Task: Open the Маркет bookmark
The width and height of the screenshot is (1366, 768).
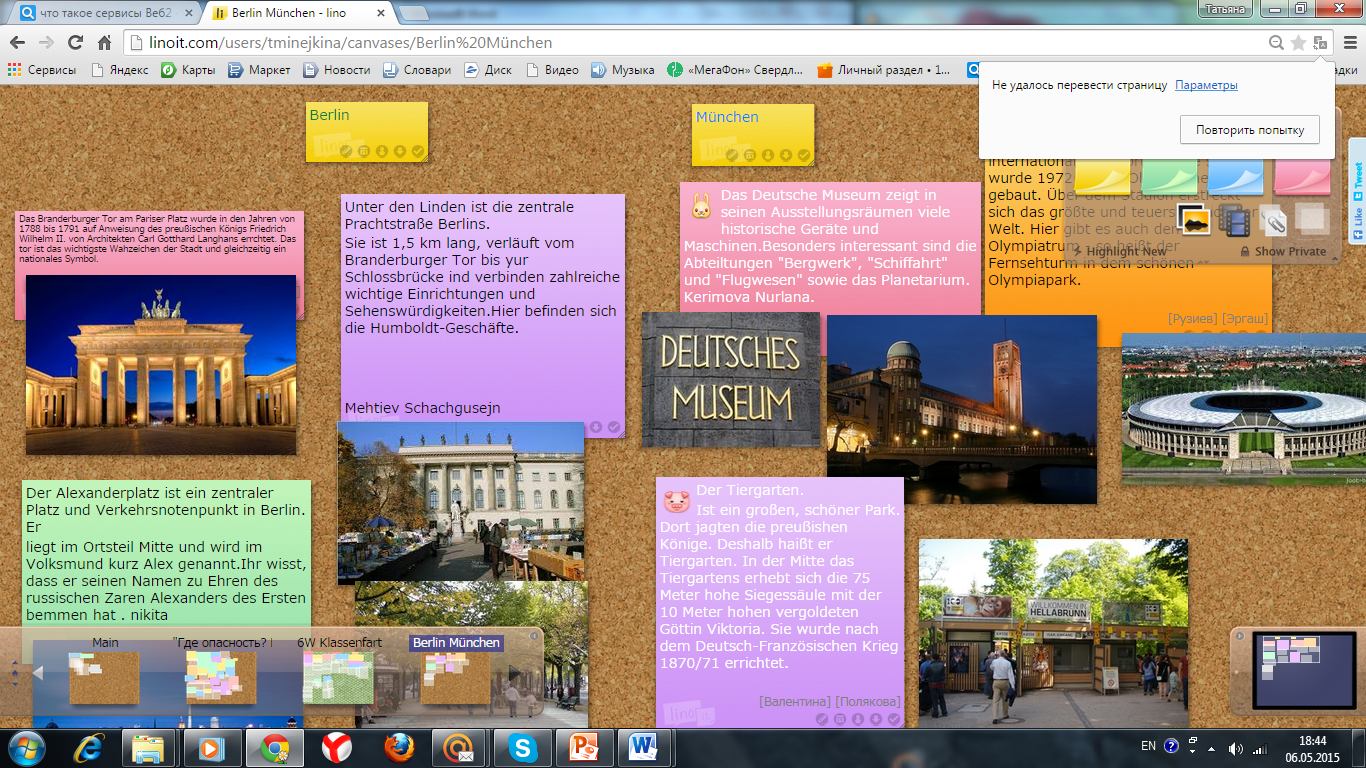Action: coord(260,70)
